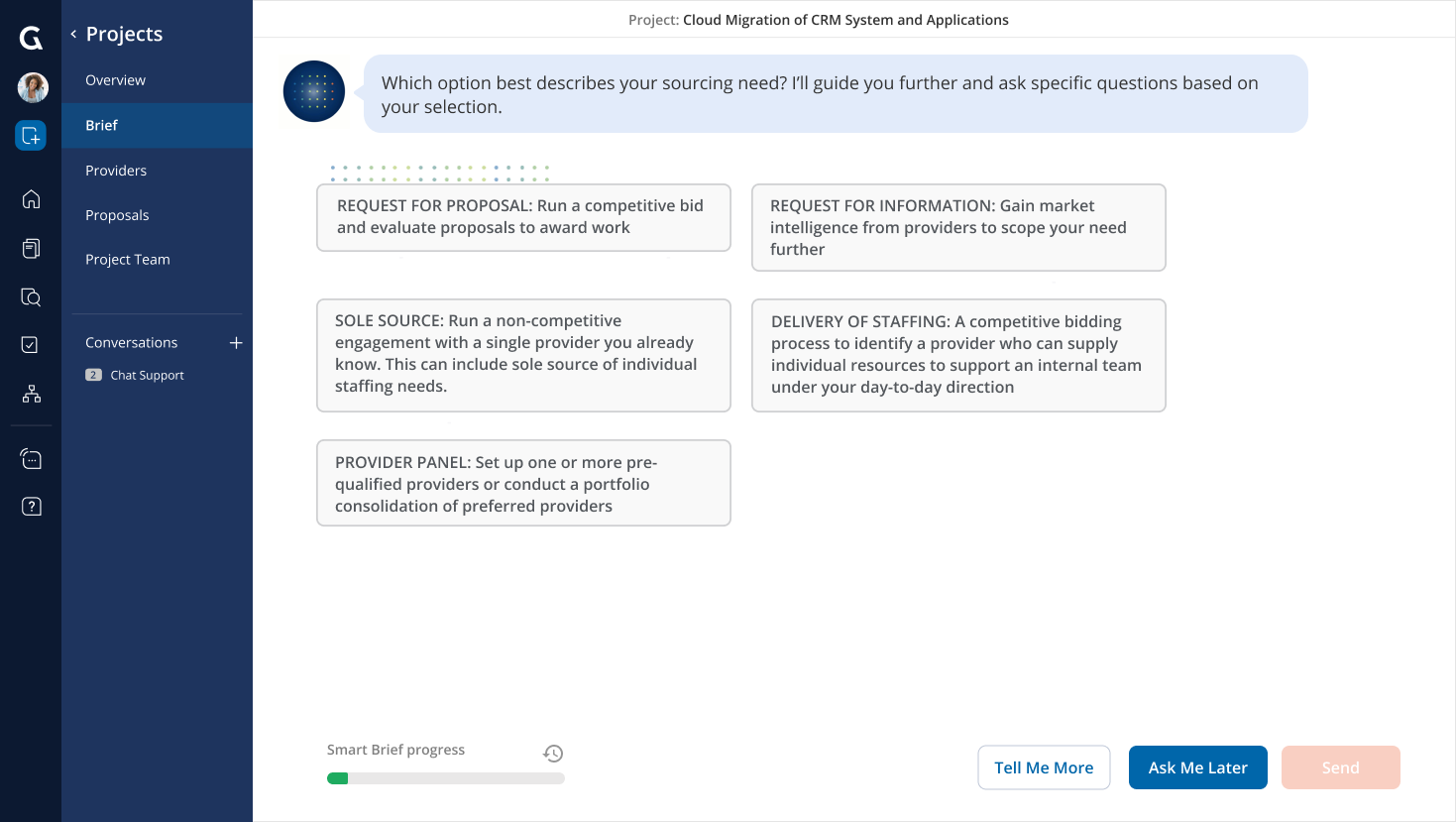Click the G logo at top left
Viewport: 1456px width, 822px height.
pyautogui.click(x=30, y=38)
